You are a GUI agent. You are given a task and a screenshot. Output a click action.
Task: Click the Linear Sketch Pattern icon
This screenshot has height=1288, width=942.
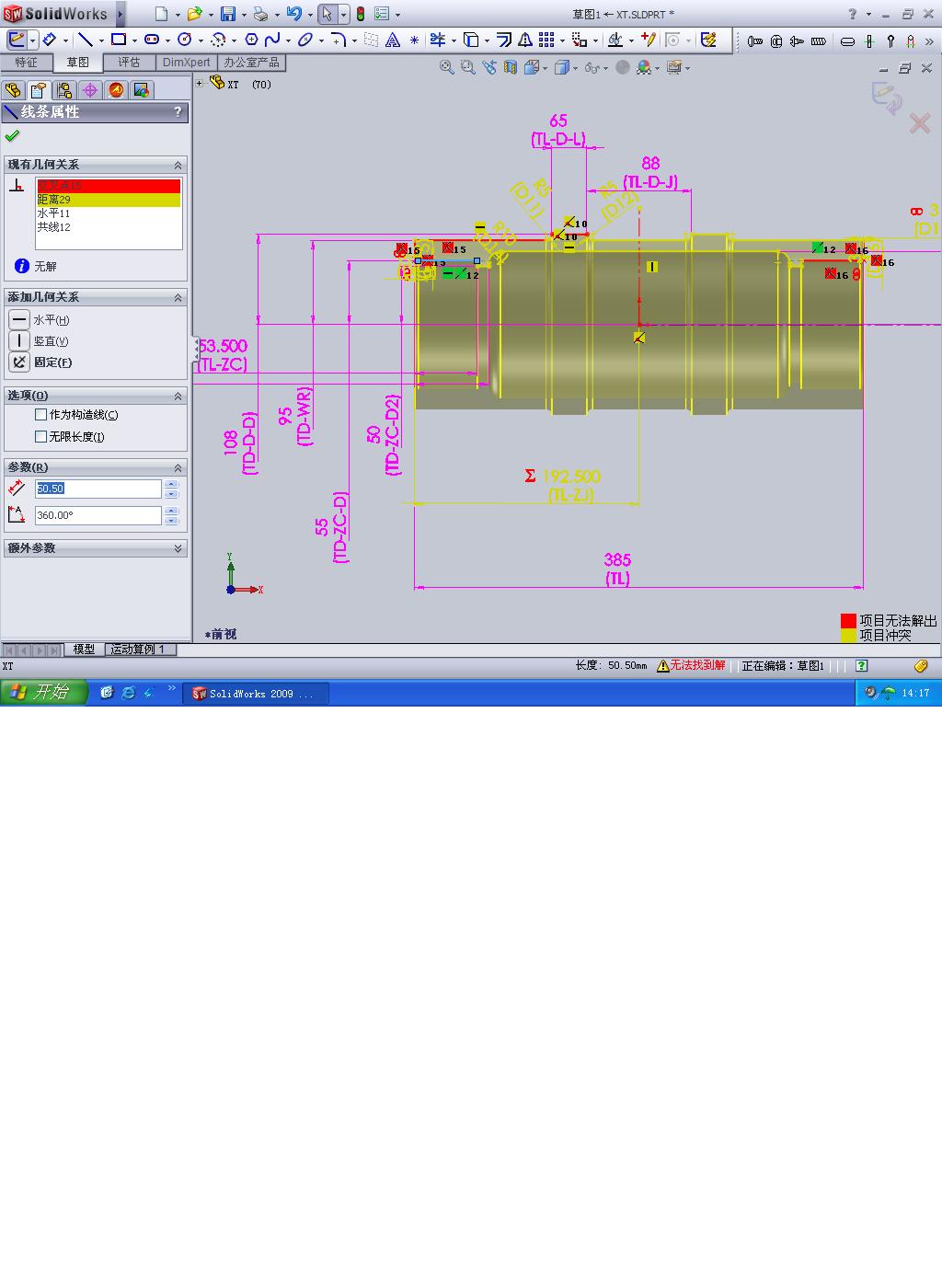pyautogui.click(x=546, y=40)
